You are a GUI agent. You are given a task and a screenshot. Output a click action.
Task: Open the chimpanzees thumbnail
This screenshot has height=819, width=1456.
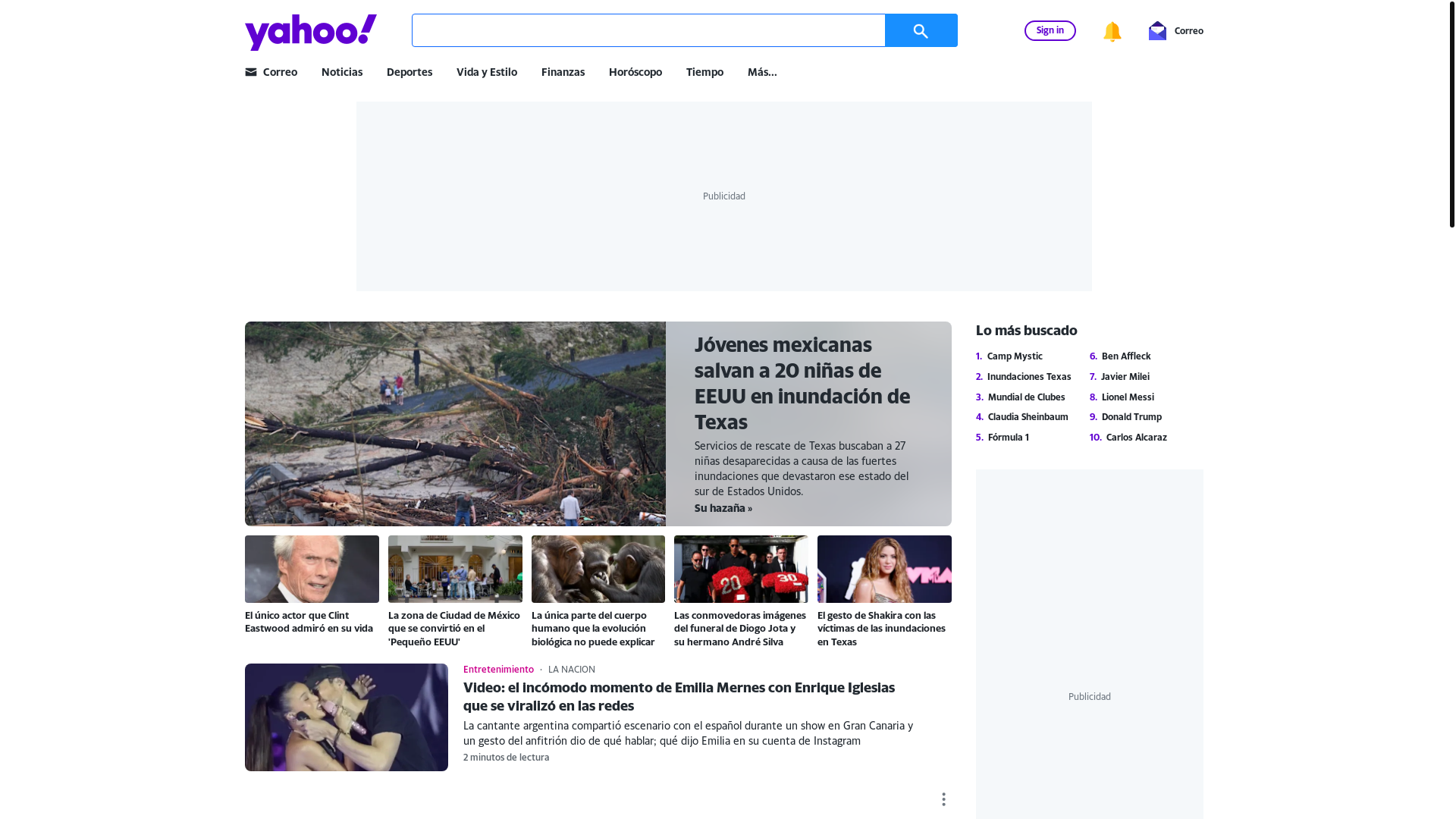point(598,569)
